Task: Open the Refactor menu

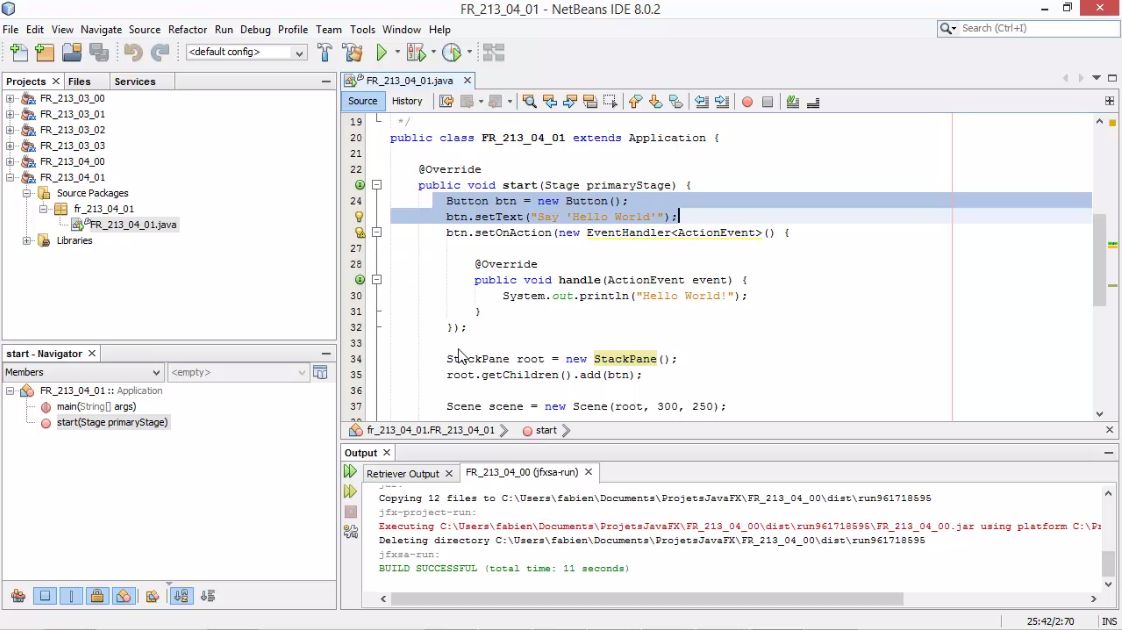Action: (187, 29)
